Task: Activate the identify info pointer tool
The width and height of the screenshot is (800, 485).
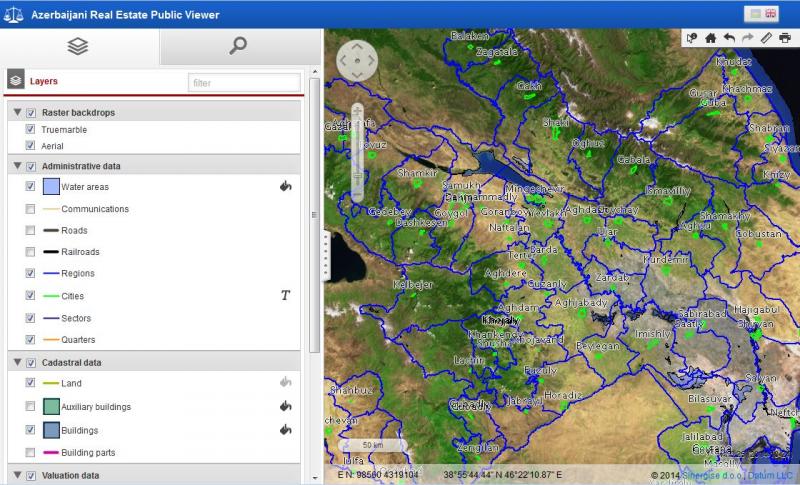Action: 692,38
